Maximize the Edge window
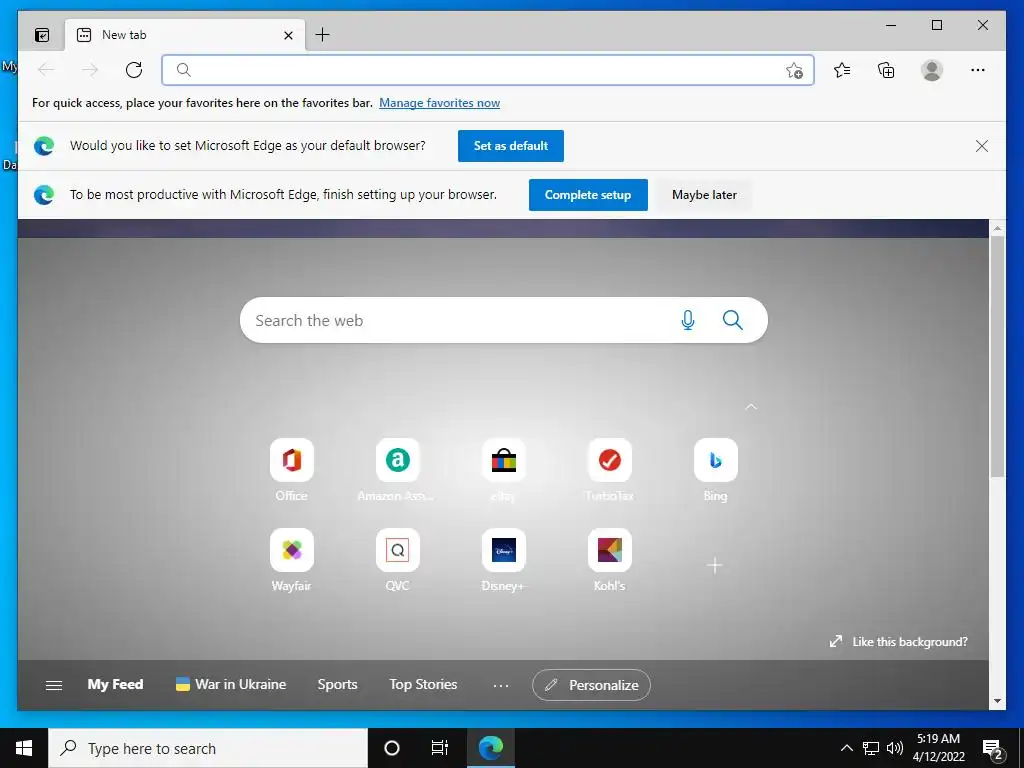The width and height of the screenshot is (1024, 768). 936,25
